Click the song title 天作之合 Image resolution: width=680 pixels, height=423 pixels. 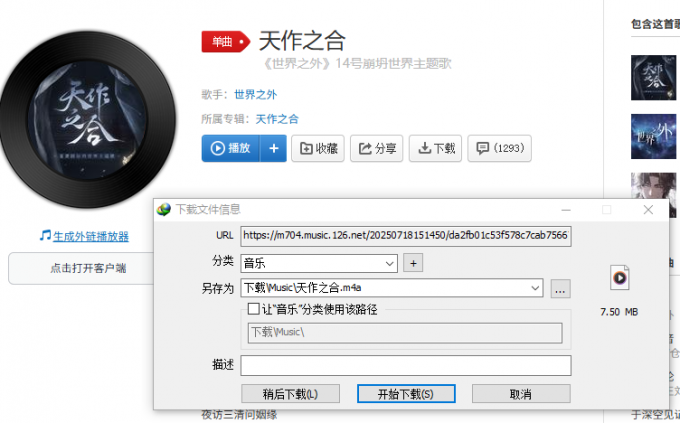coord(302,41)
